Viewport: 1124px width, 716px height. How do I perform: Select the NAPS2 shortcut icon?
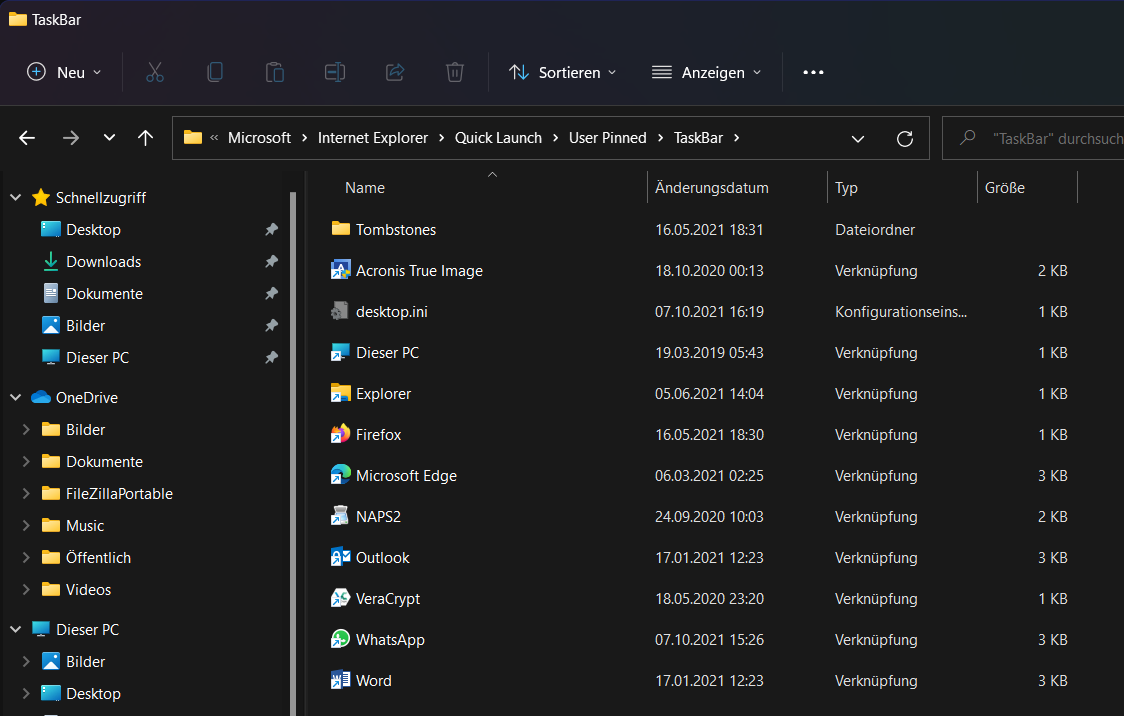[x=340, y=516]
